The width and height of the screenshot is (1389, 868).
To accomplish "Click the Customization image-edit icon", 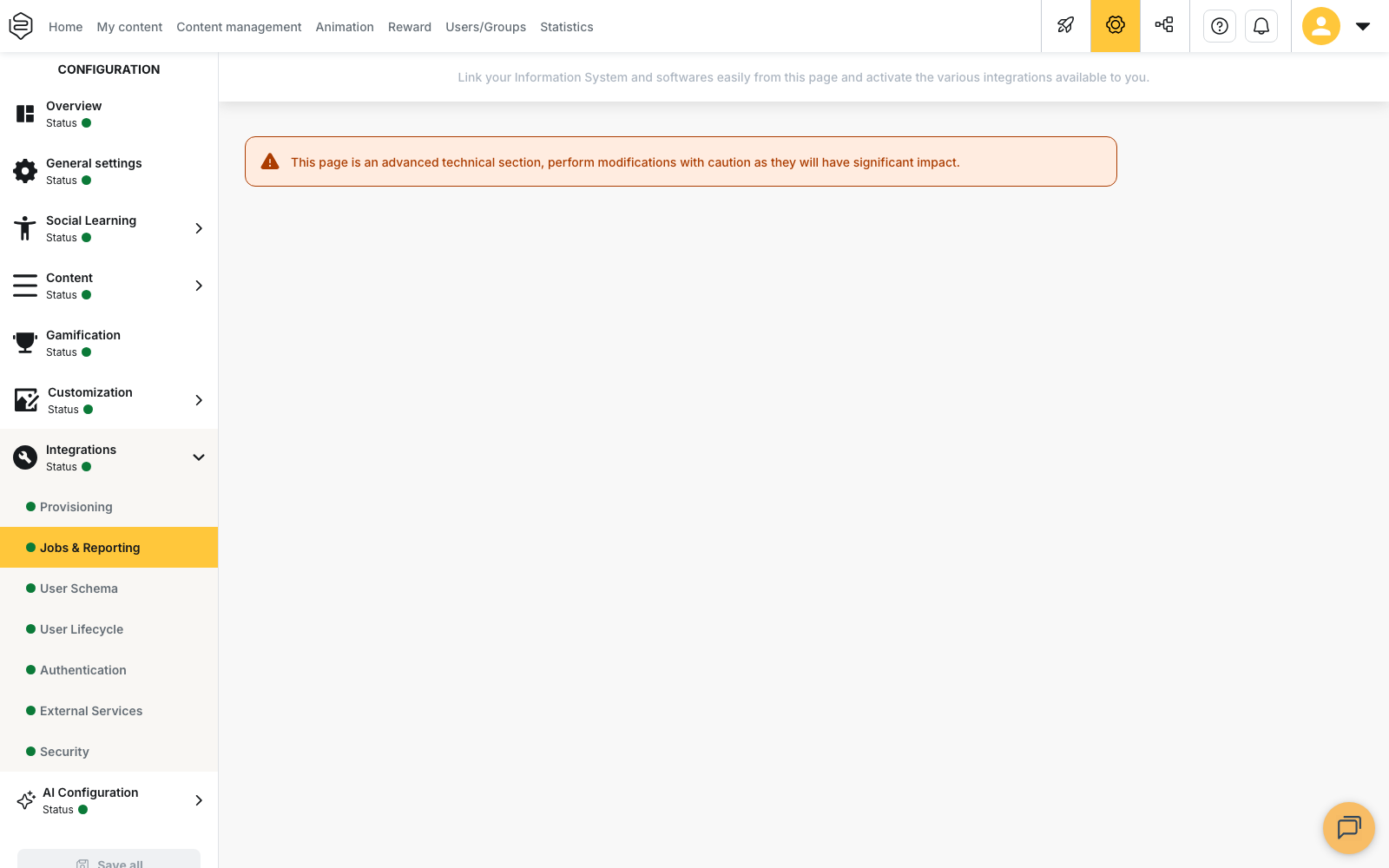I will 26,400.
